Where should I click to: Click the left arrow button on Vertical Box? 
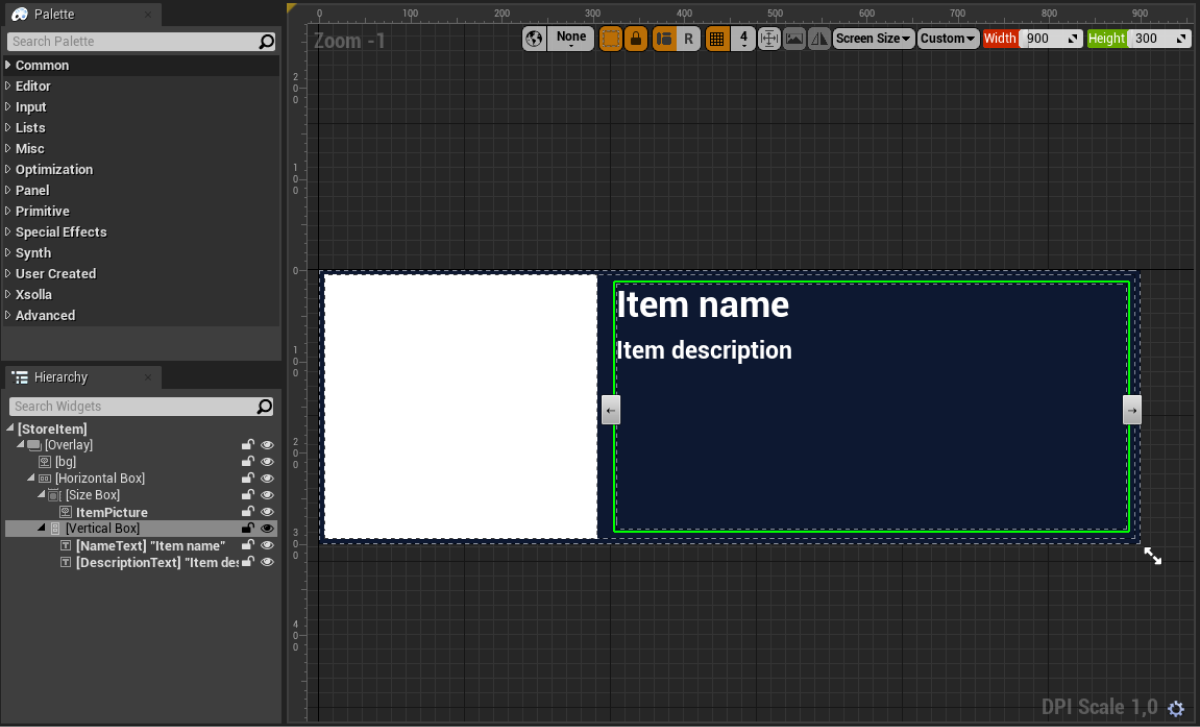[611, 410]
